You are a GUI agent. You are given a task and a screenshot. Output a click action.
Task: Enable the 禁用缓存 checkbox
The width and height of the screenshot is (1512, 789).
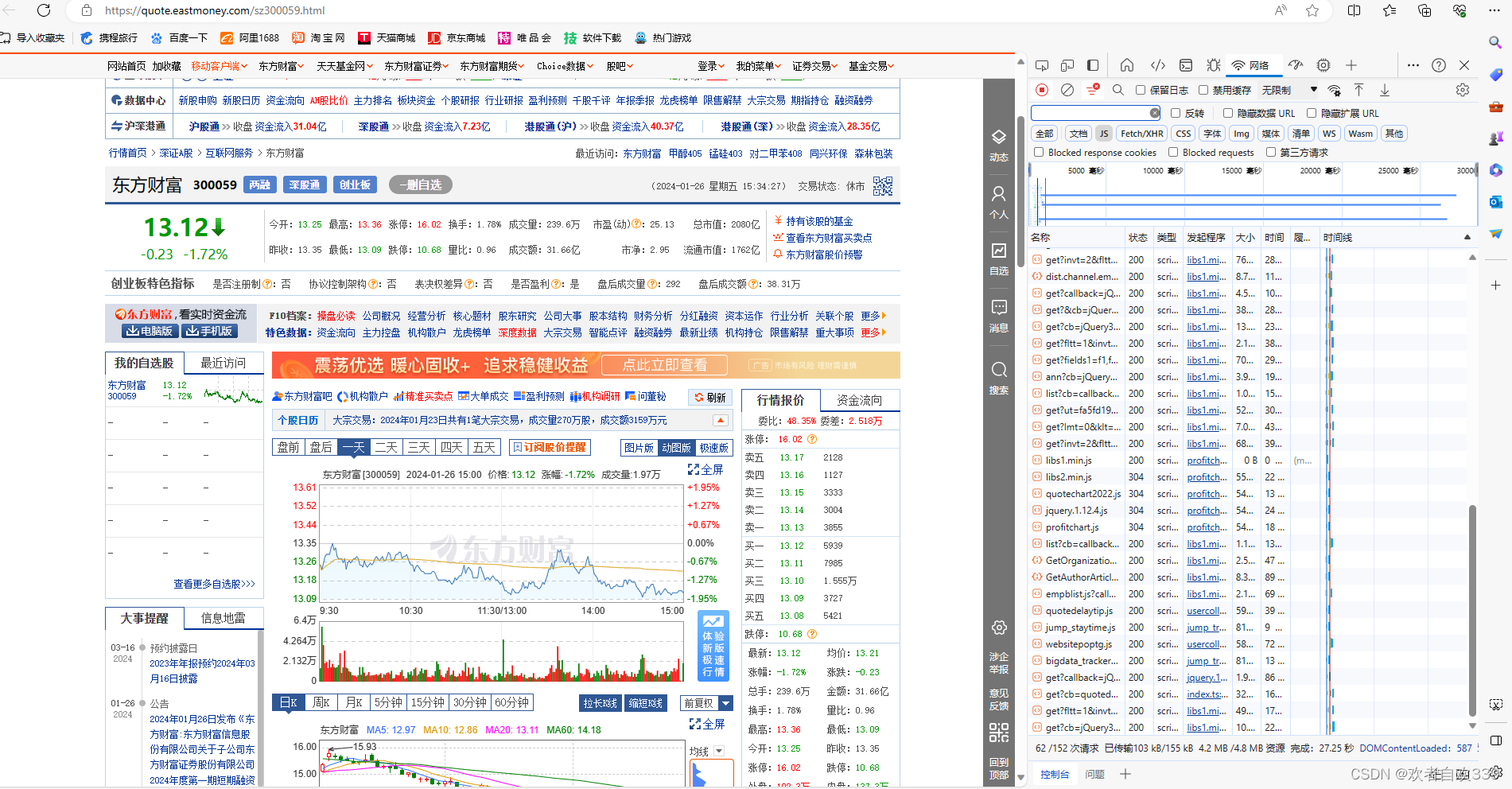click(x=1203, y=90)
